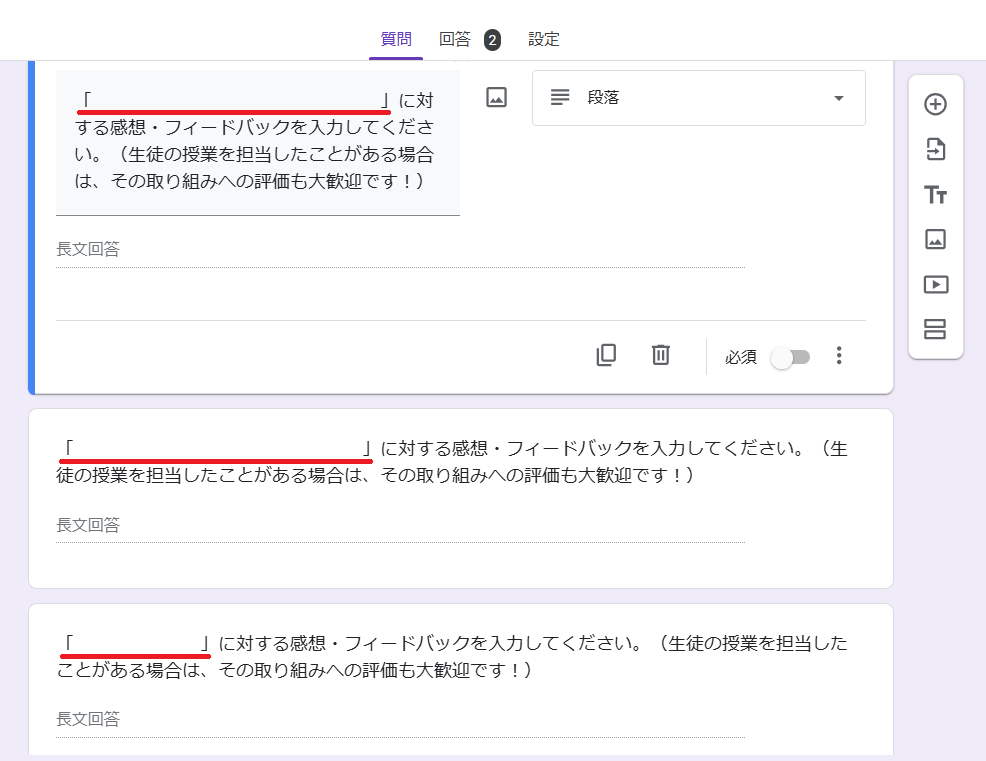Go to the 設定 settings tab
This screenshot has width=986, height=761.
pyautogui.click(x=544, y=40)
